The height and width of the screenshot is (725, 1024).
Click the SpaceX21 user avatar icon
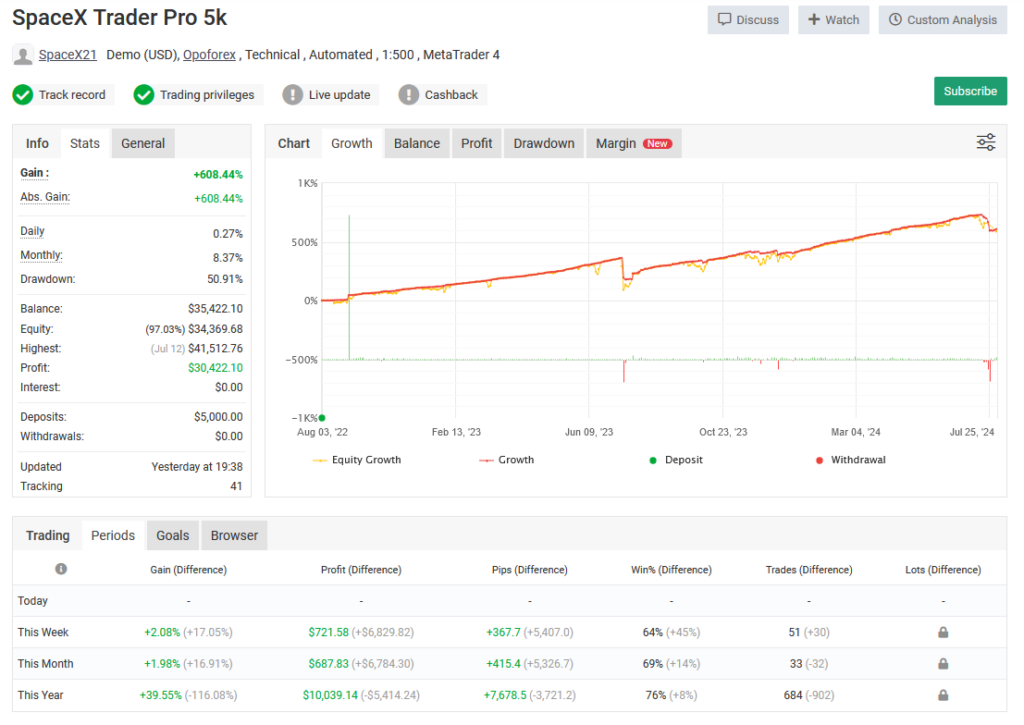click(21, 54)
